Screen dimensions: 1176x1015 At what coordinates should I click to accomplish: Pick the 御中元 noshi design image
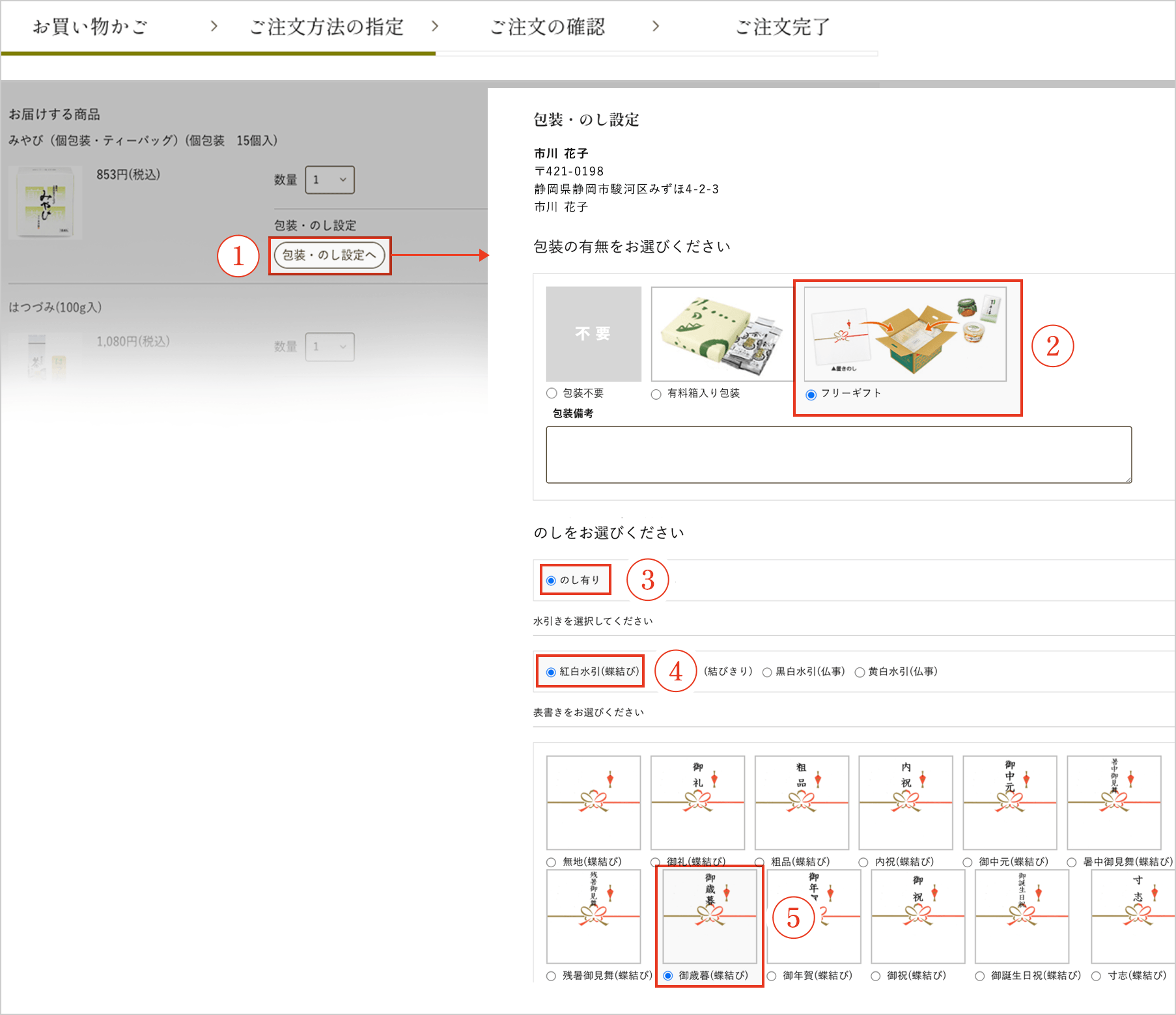(x=1009, y=802)
